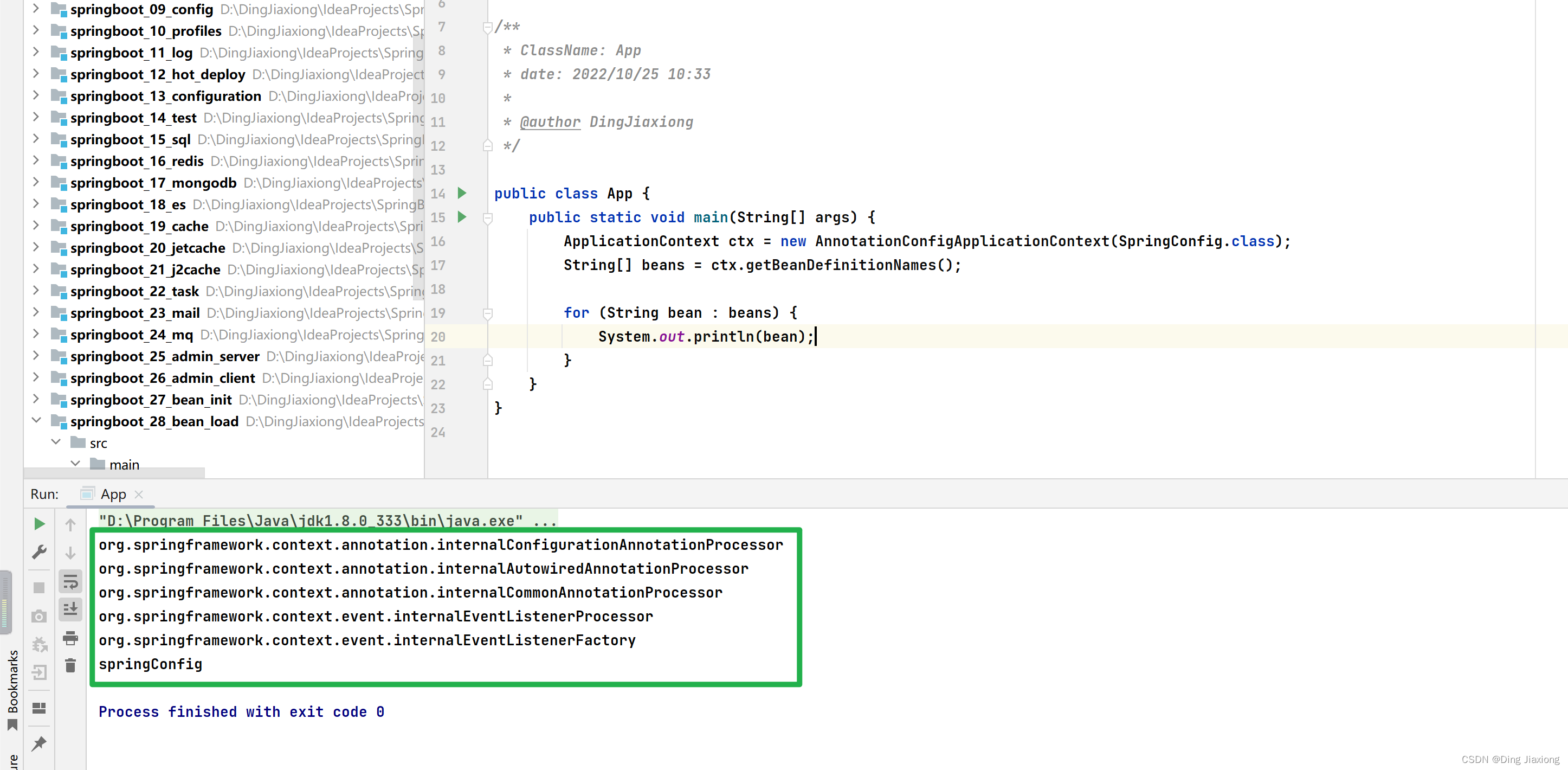Click the bug settings icon in Run toolbar

(40, 645)
